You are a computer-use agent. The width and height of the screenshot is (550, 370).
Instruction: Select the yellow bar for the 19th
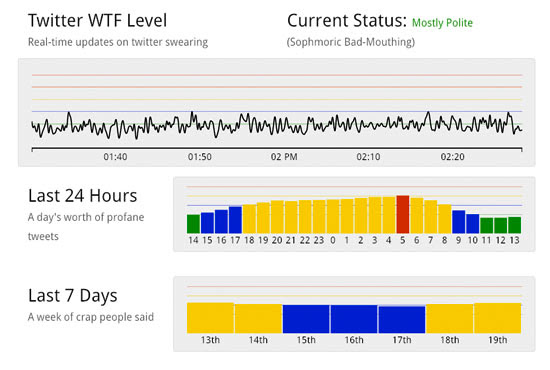(x=498, y=318)
